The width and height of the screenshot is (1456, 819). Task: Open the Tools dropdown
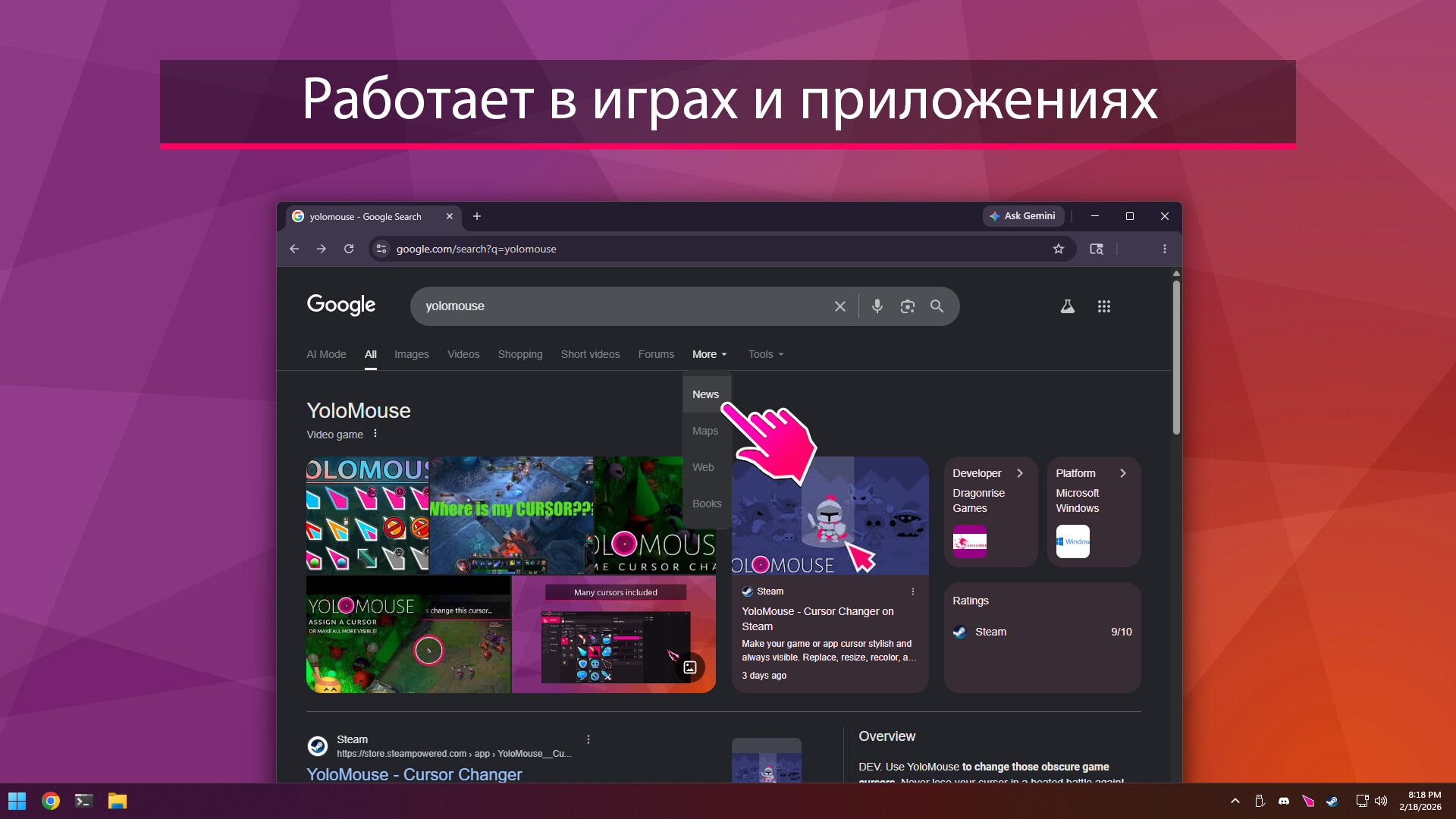[766, 354]
